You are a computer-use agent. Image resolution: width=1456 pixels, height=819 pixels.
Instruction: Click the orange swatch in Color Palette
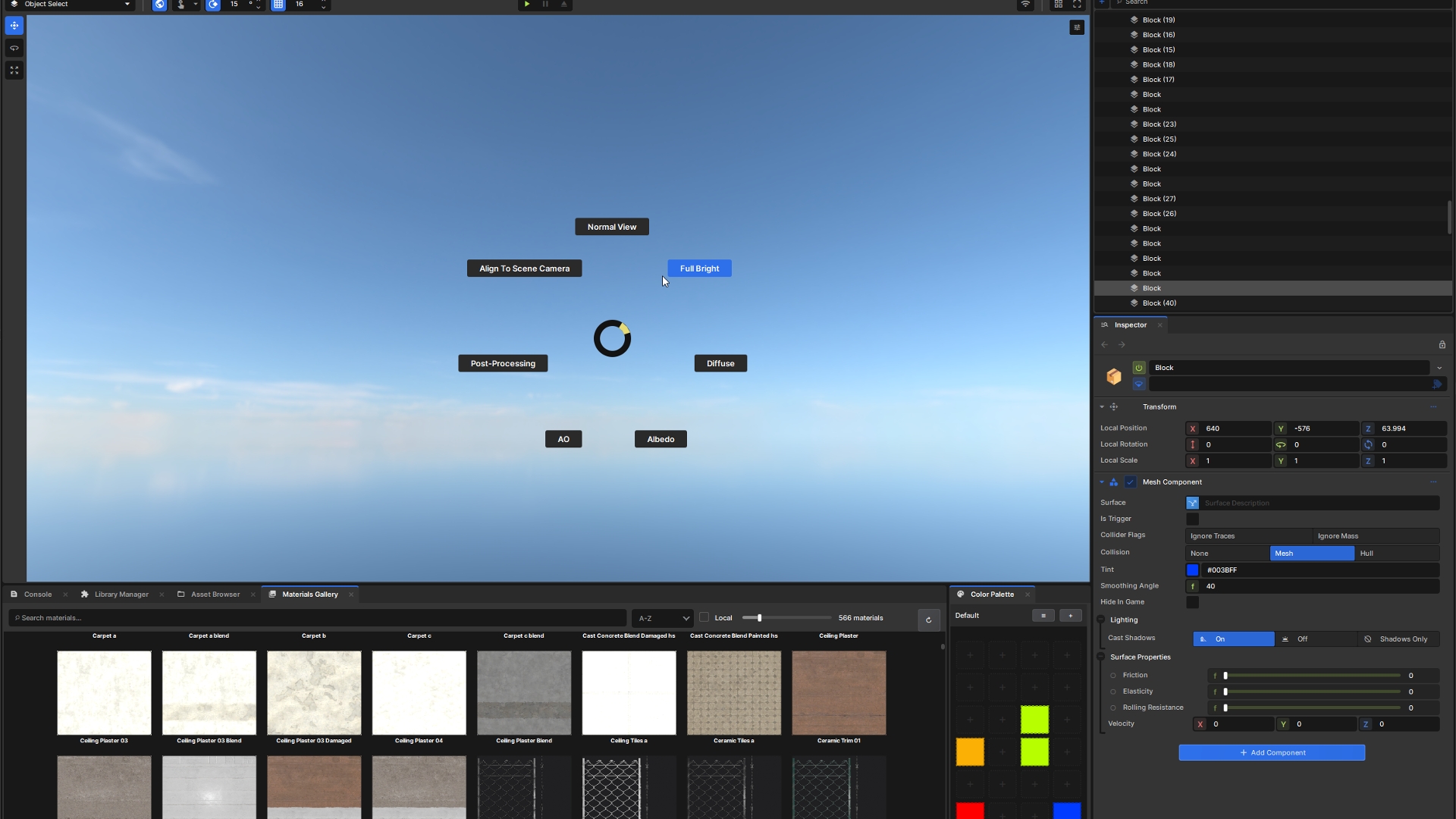[970, 752]
